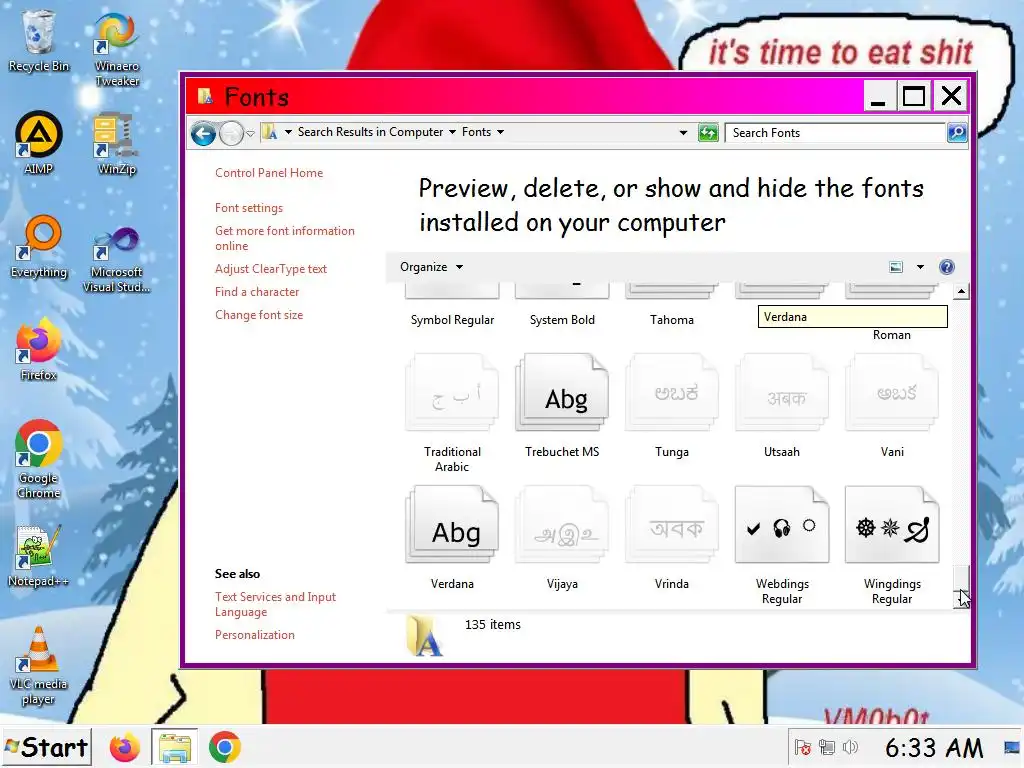Expand the Search Results in Computer breadcrumb arrow
This screenshot has width=1024, height=768.
point(452,132)
